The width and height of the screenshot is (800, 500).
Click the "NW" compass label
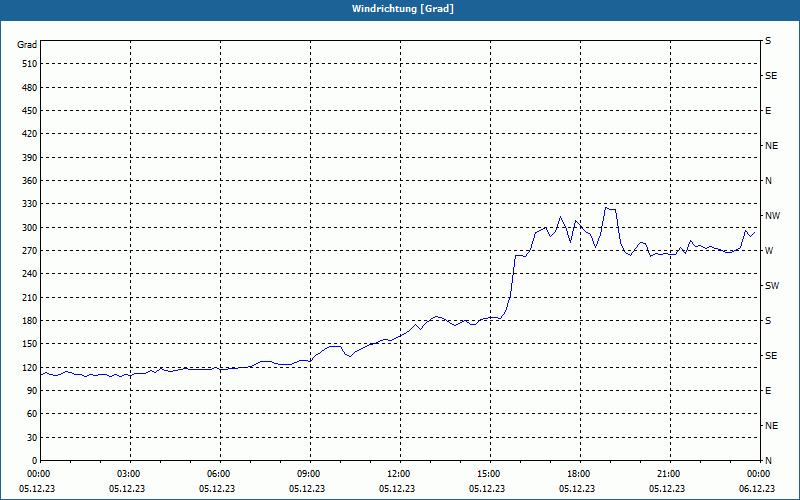pyautogui.click(x=772, y=216)
